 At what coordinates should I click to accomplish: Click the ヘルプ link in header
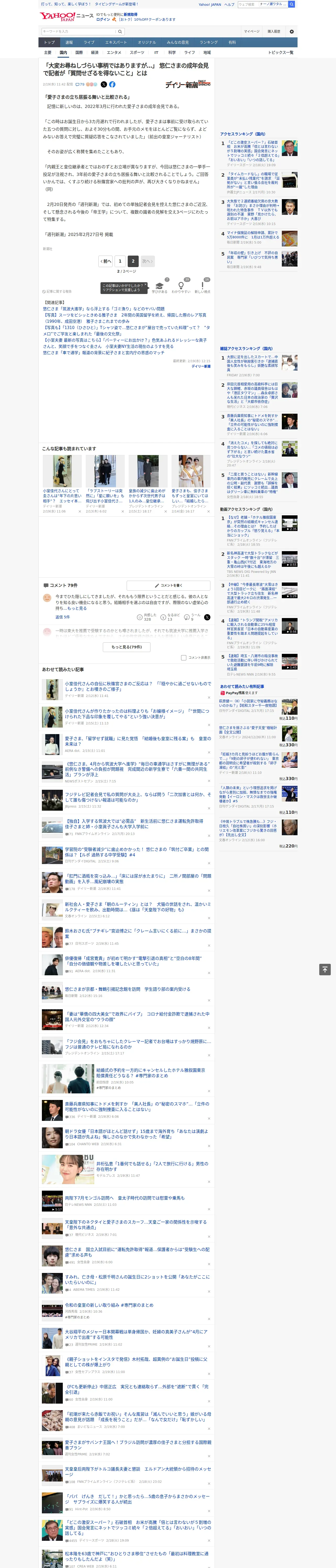tap(229, 4)
